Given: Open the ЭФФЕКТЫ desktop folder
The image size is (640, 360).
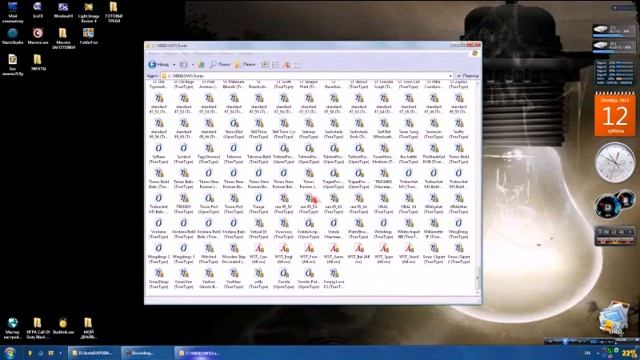Looking at the screenshot, I should coord(38,62).
